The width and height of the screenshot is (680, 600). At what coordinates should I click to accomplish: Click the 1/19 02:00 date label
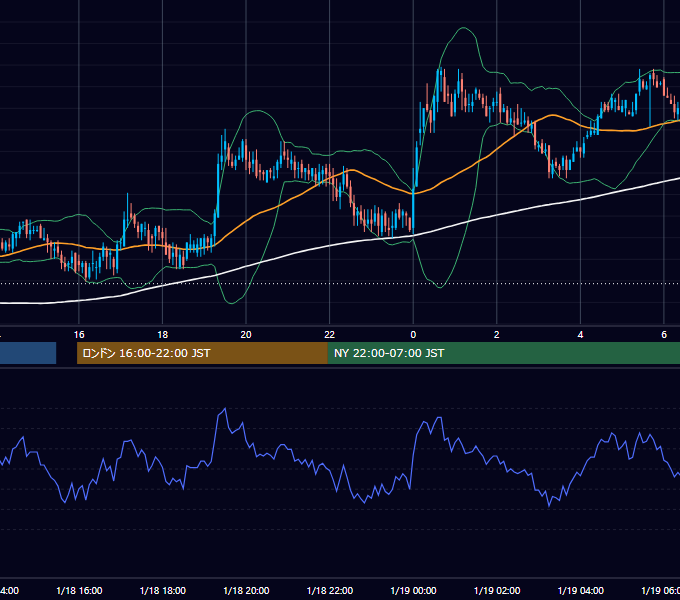point(497,590)
